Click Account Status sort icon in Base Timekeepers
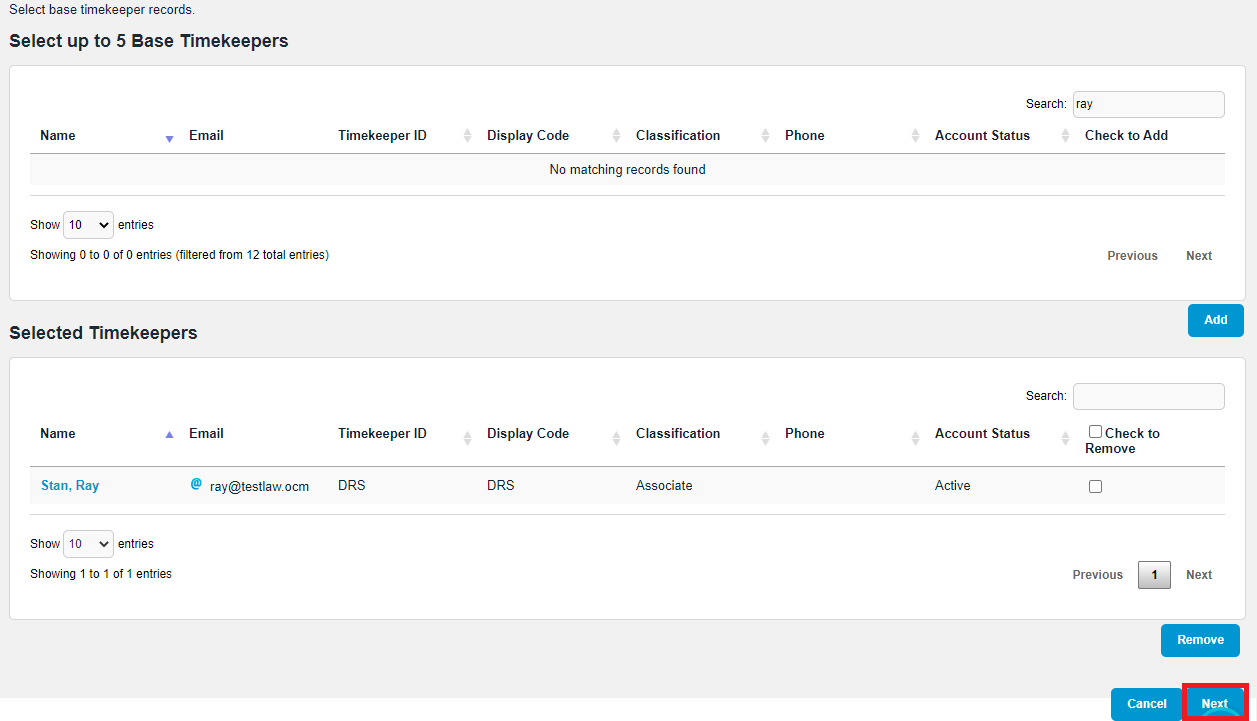Screen dimensions: 1257x721 [1065, 136]
